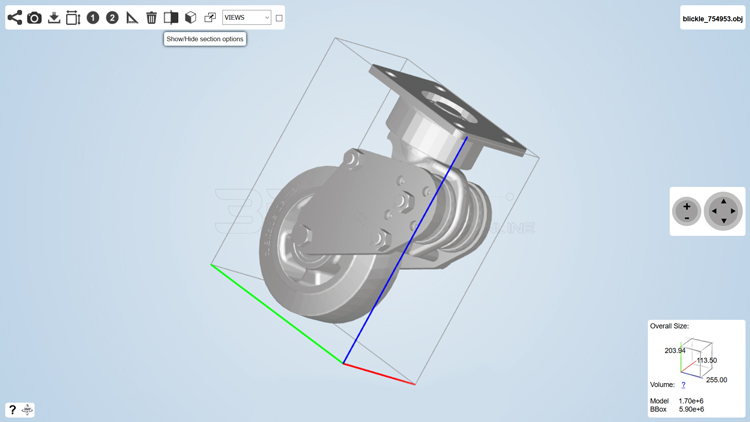Click the trash icon to delete measurements
Viewport: 750px width, 422px height.
click(x=151, y=18)
